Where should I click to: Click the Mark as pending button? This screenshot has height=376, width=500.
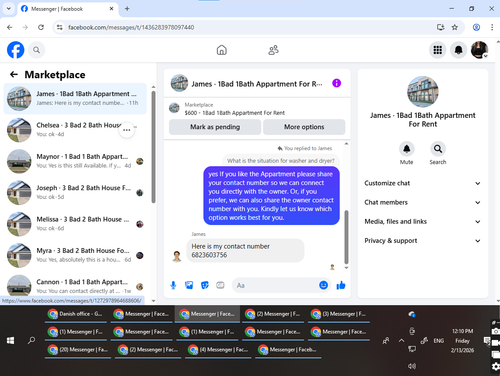(215, 127)
